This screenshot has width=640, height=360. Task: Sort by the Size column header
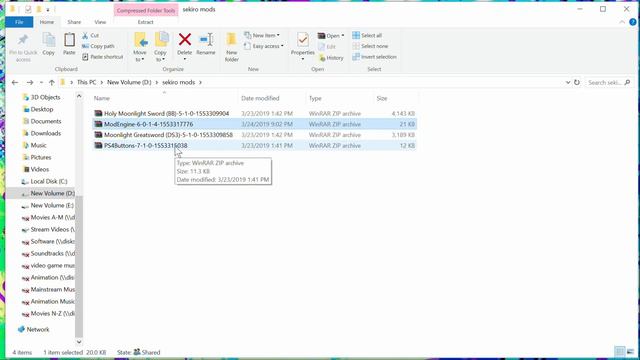pyautogui.click(x=396, y=98)
